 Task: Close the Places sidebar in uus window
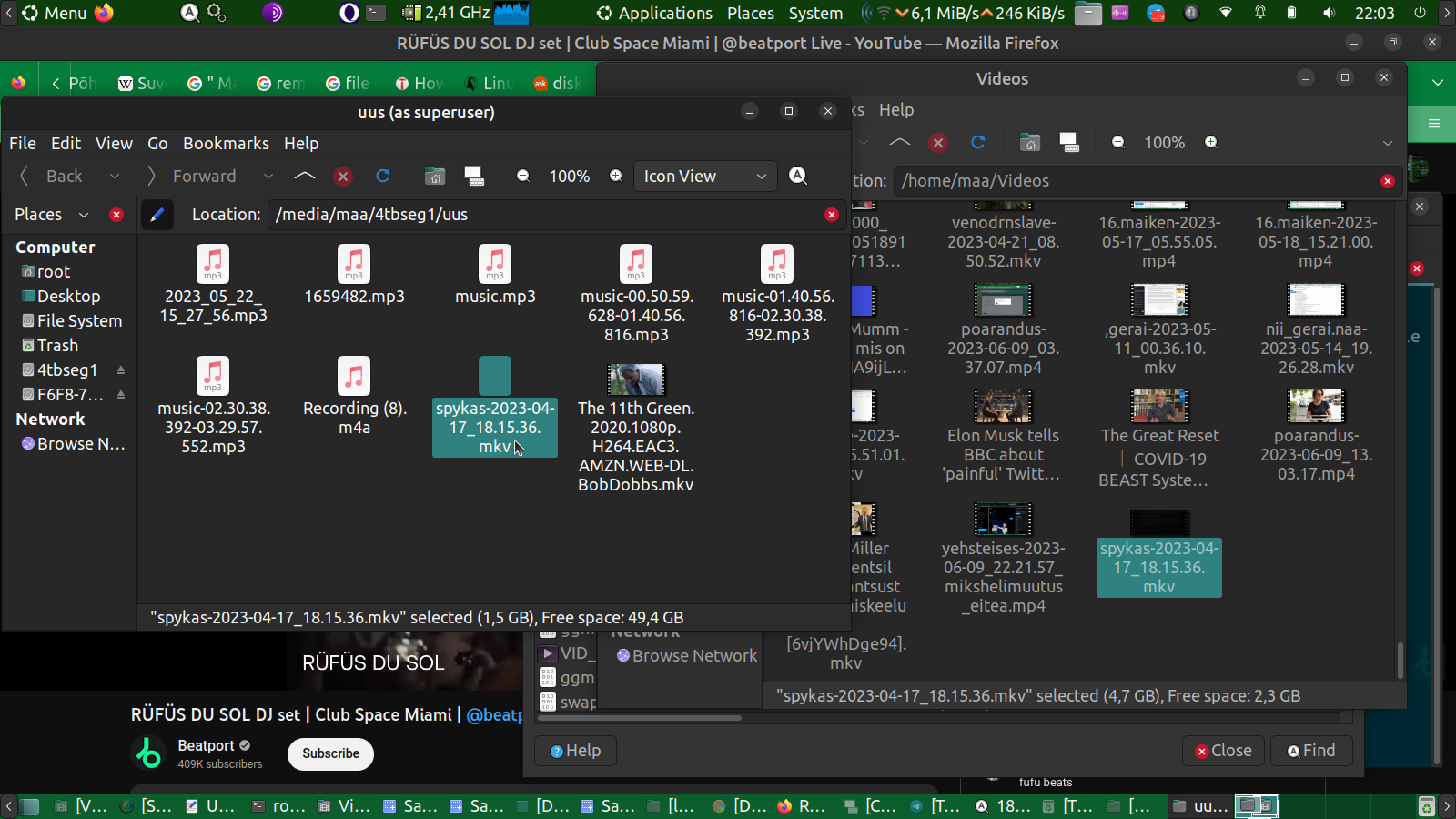tap(116, 215)
